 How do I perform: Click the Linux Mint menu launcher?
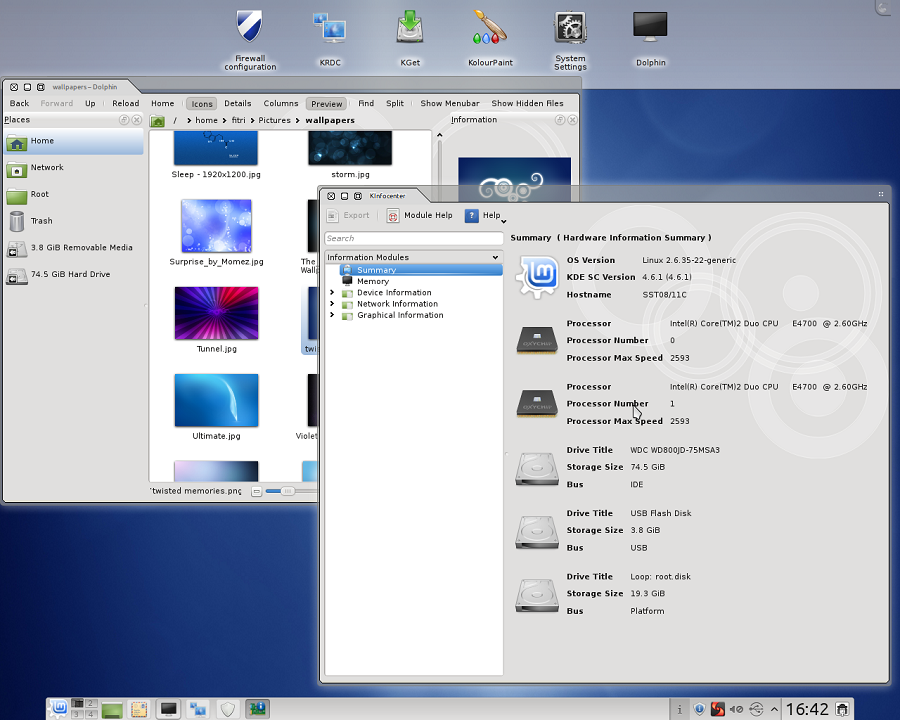click(x=60, y=709)
